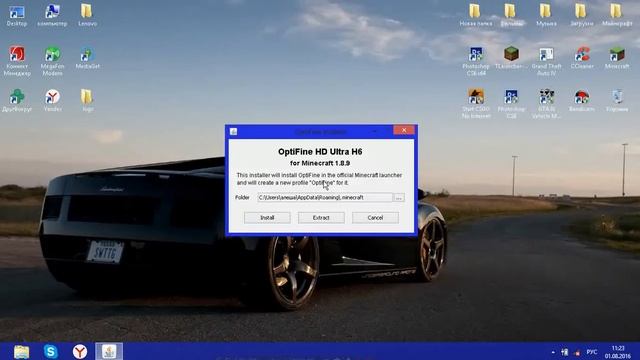Open the folder browse button with ellipsis
640x360 pixels.
tap(399, 198)
